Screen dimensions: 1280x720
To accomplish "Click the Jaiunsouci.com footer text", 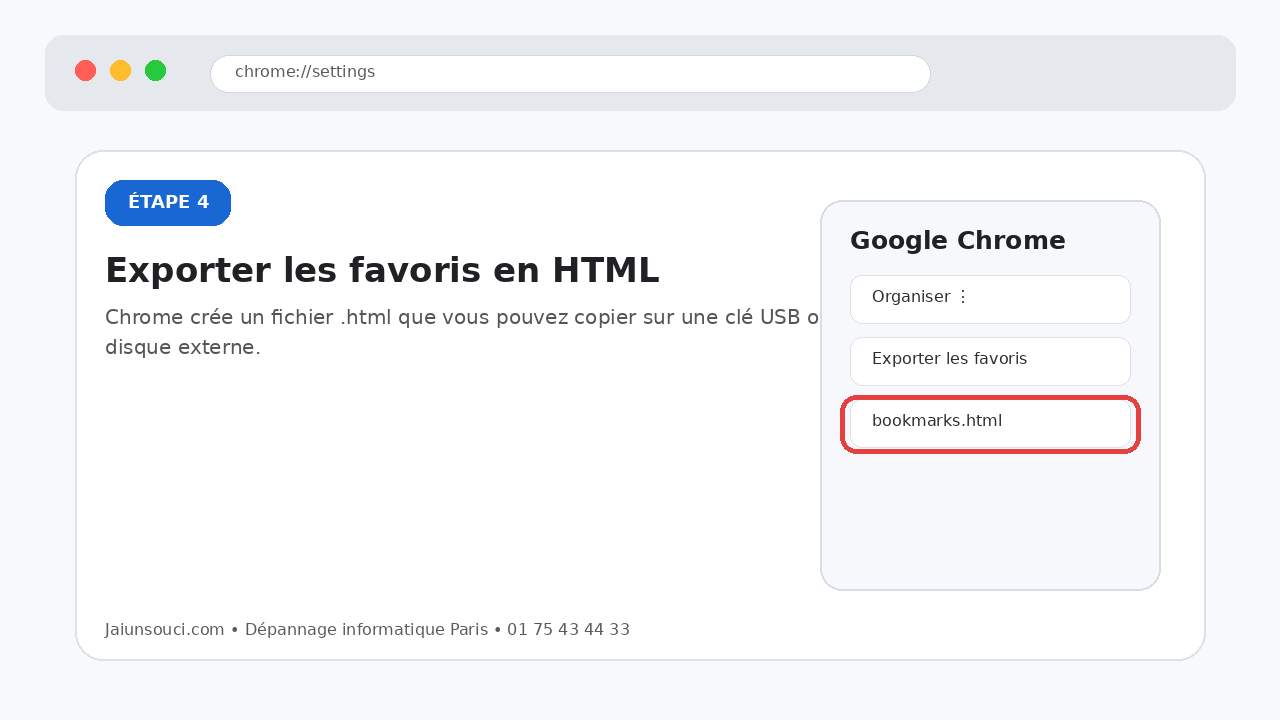I will click(x=367, y=630).
